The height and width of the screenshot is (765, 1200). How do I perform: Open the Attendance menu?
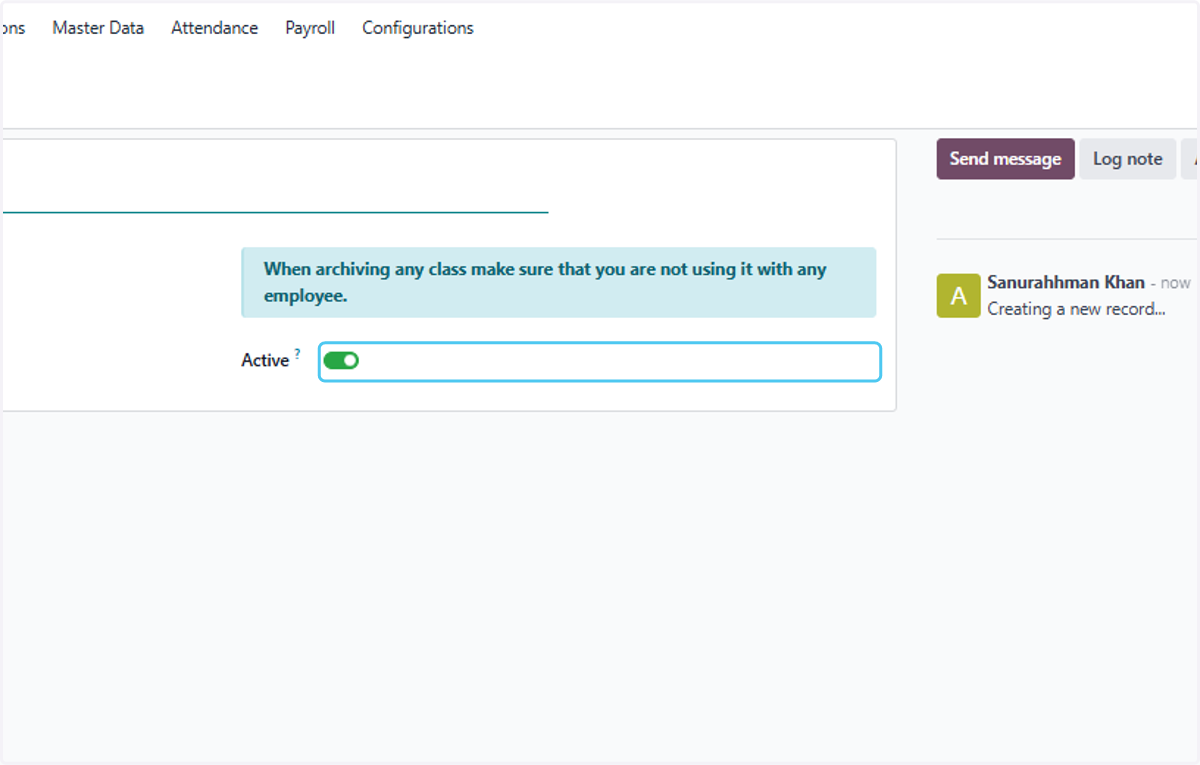pos(214,28)
